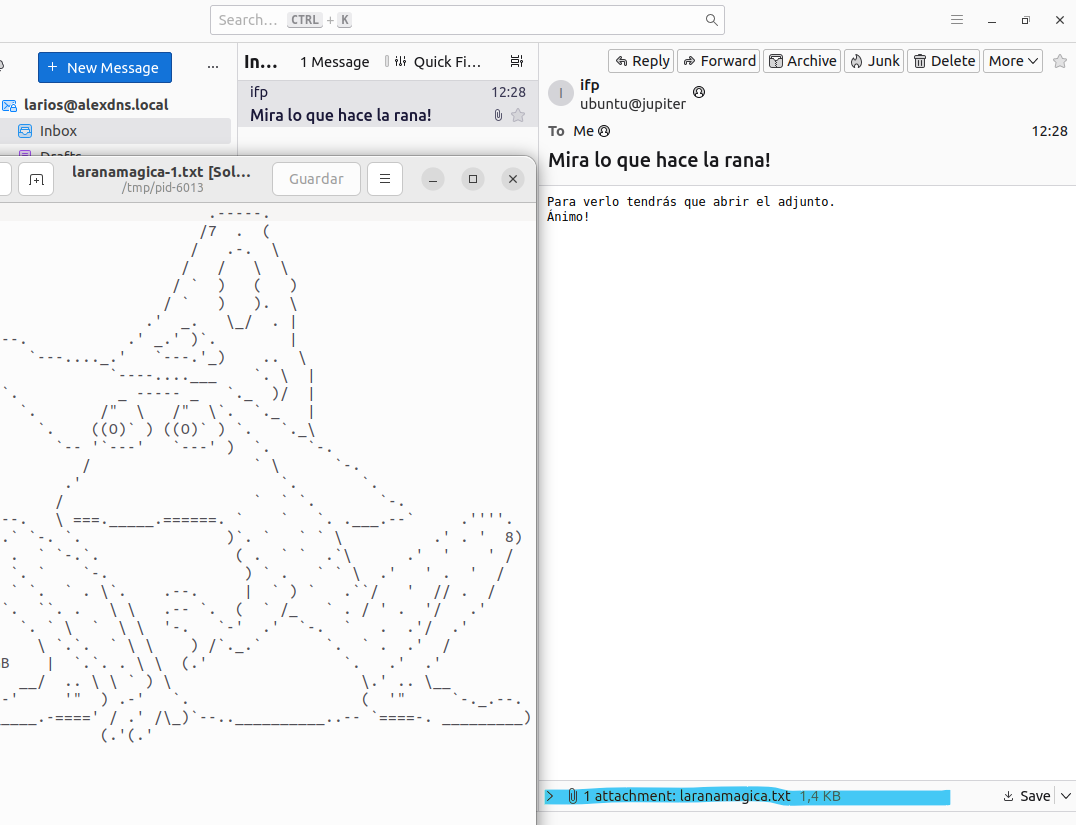Save the laranamagica.txt attachment
1076x825 pixels.
click(1027, 796)
